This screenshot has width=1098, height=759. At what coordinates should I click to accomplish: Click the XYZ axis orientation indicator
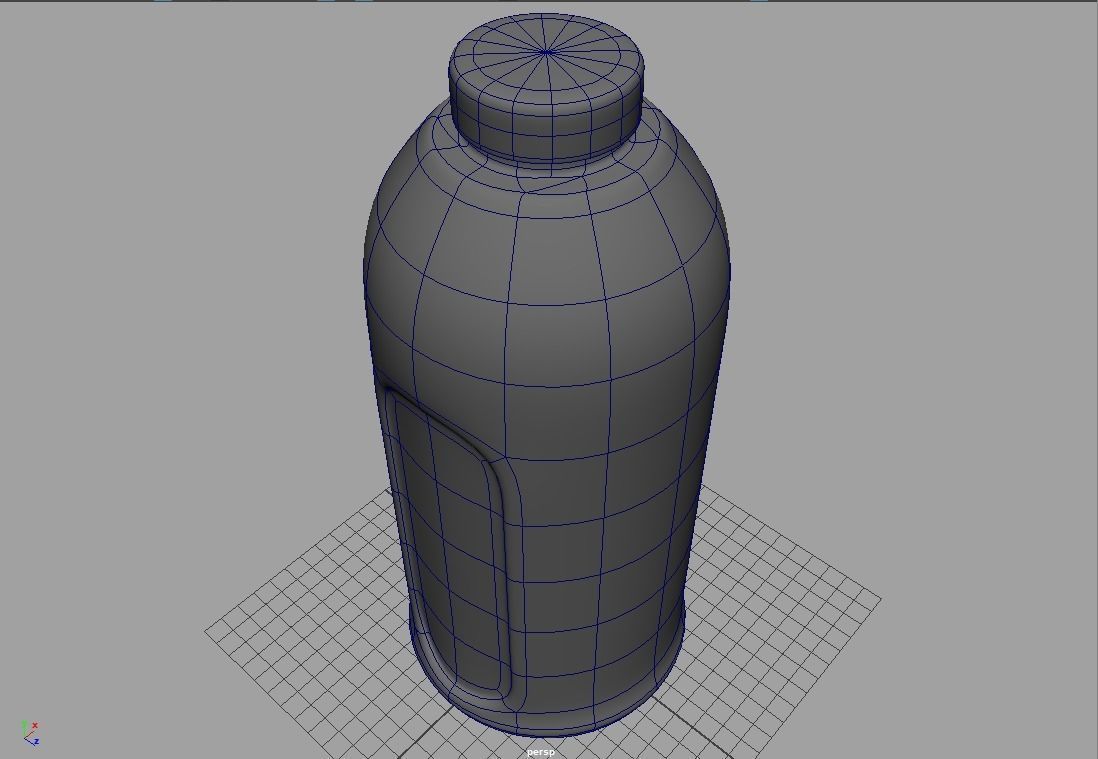[x=29, y=732]
